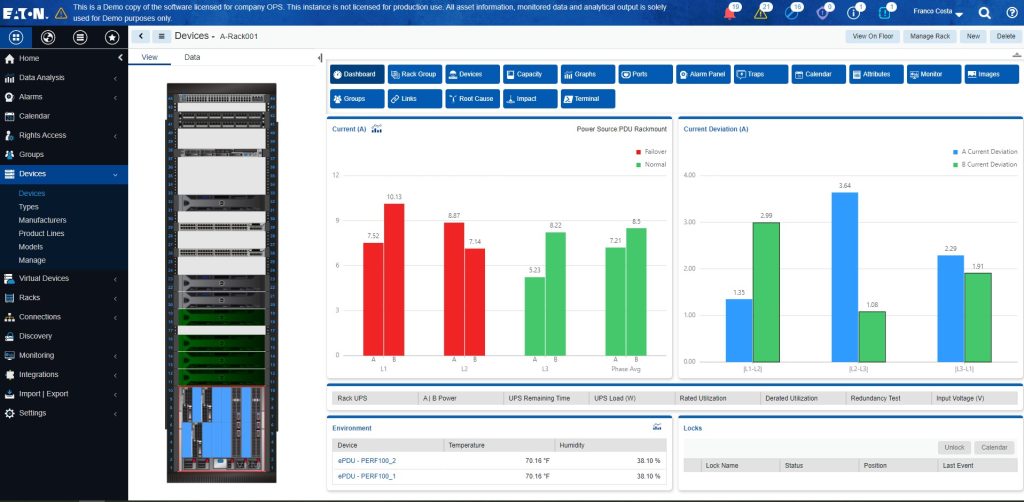Switch to the Data tab
Image resolution: width=1024 pixels, height=502 pixels.
click(192, 57)
